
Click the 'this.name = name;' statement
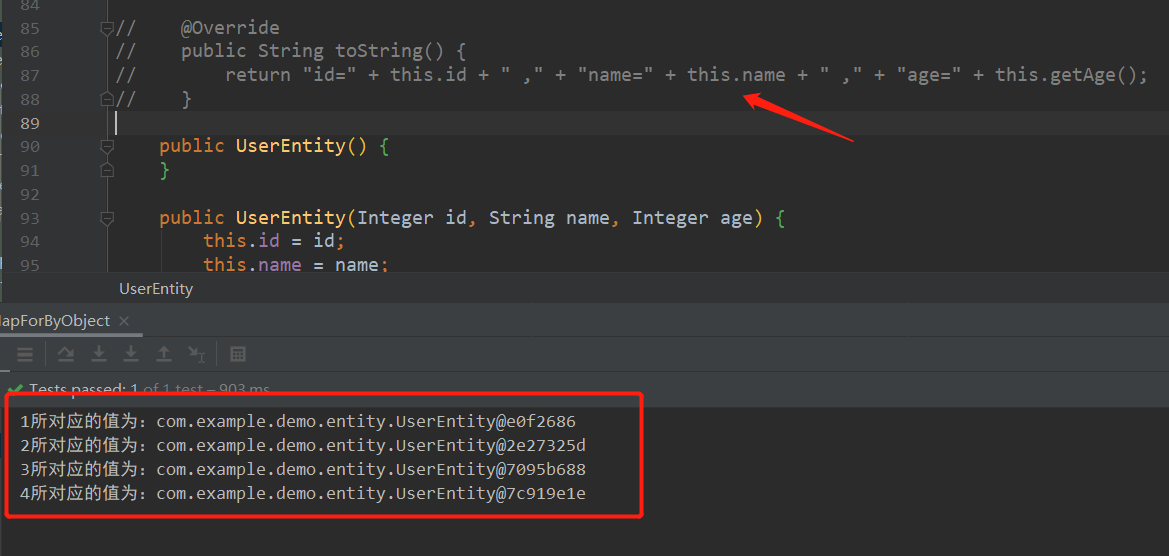click(296, 265)
